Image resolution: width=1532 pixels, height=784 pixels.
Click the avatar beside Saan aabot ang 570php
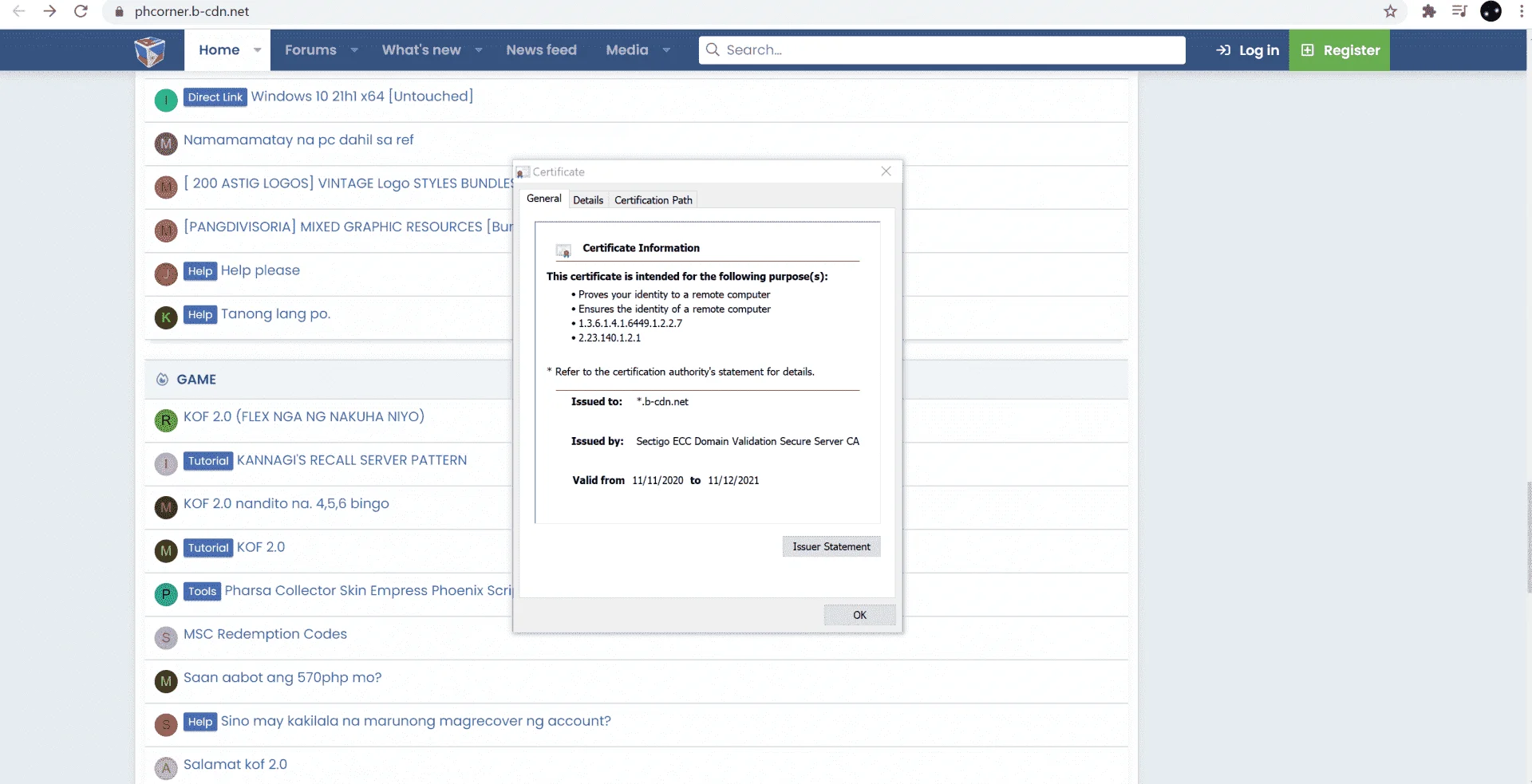[166, 681]
